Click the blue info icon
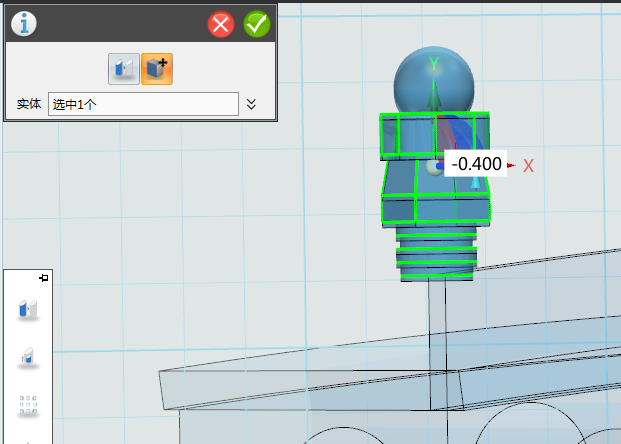621x444 pixels. 23,23
